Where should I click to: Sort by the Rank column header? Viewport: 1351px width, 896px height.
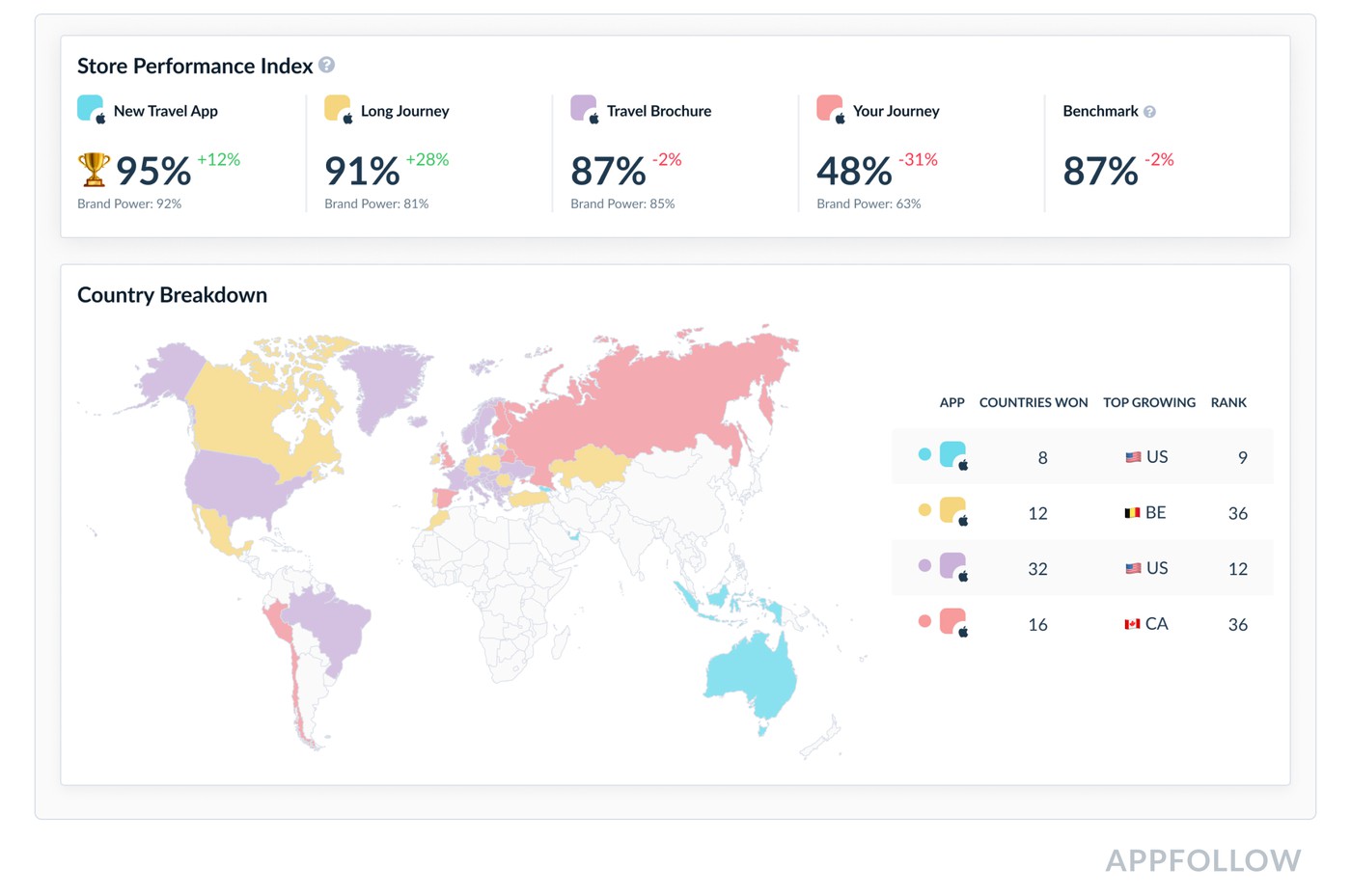click(1228, 402)
